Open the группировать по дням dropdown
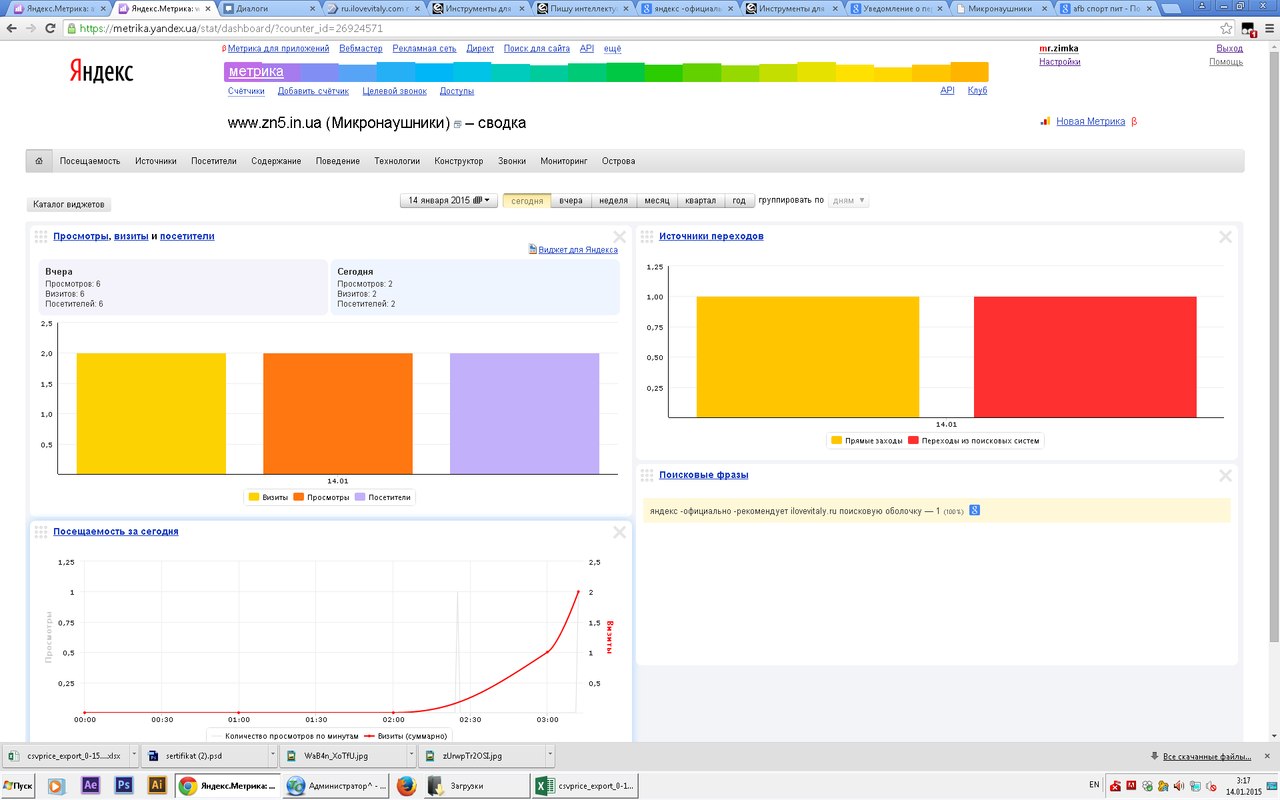 point(849,201)
